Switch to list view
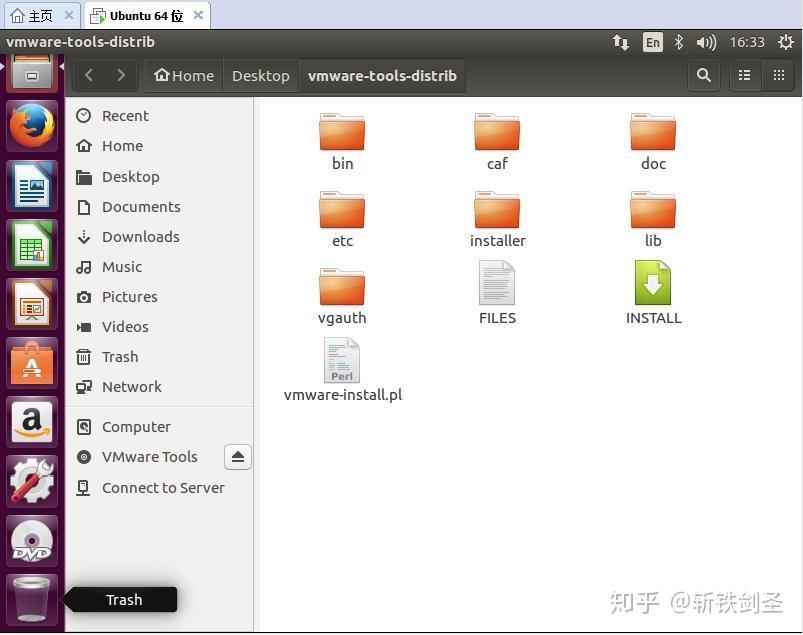 coord(745,75)
